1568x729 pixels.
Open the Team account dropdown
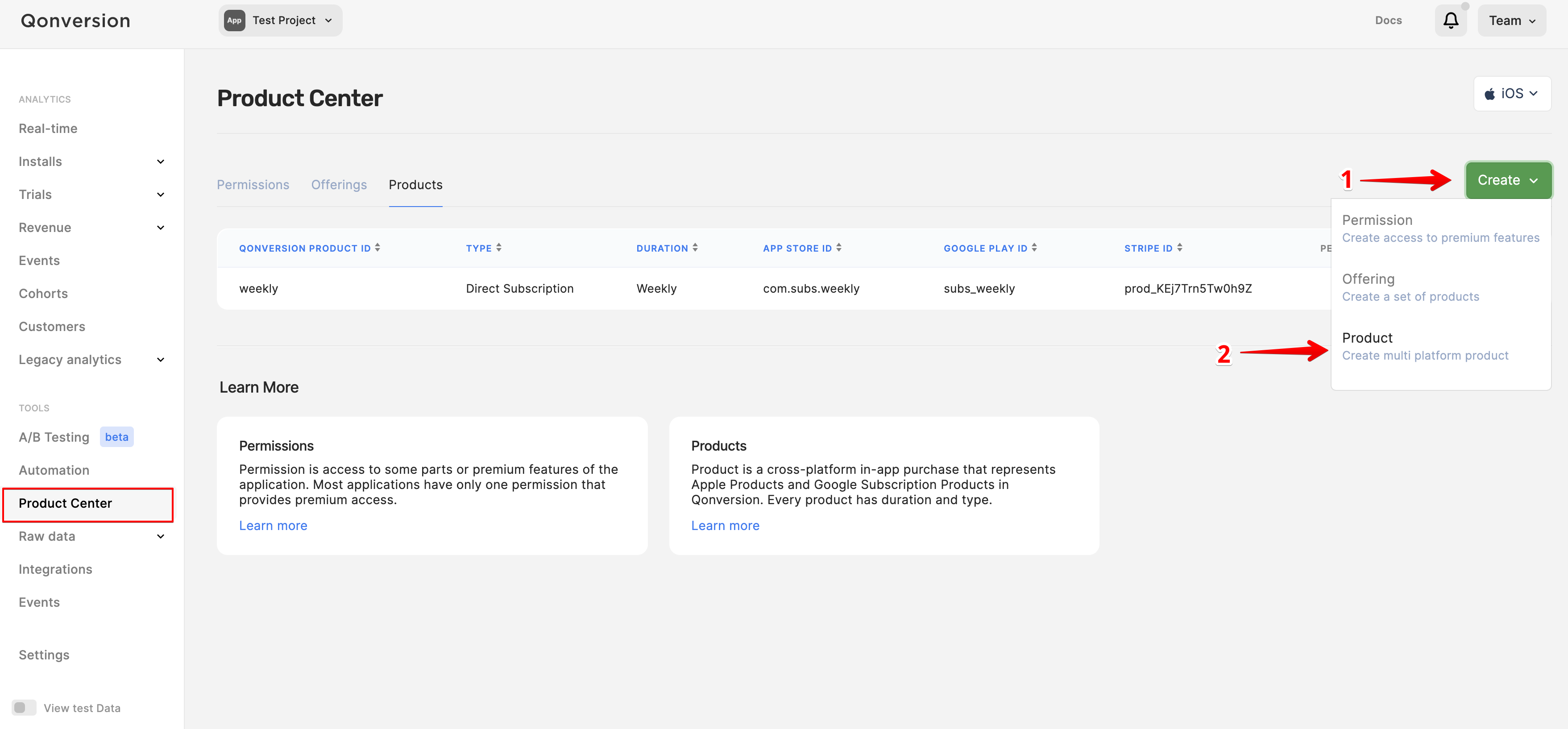pos(1511,21)
